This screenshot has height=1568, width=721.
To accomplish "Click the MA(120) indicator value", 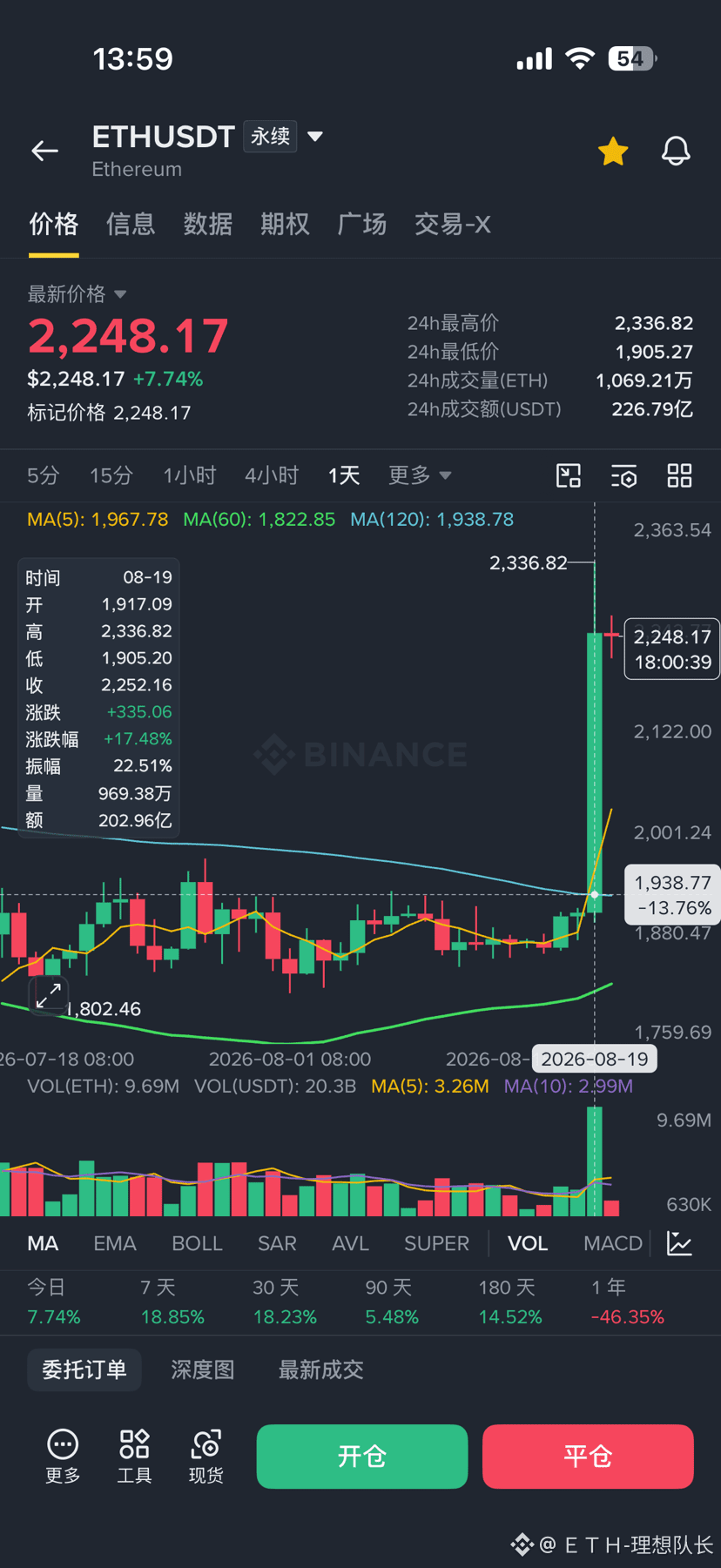I will pyautogui.click(x=432, y=520).
